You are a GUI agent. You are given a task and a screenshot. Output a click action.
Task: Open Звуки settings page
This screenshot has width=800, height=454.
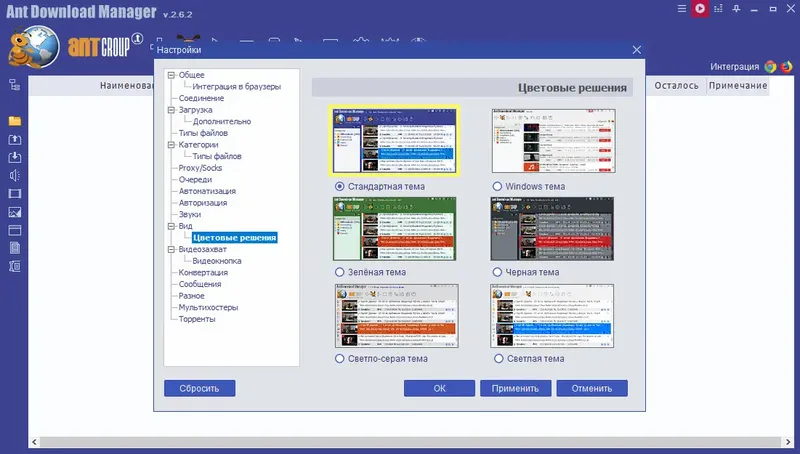pos(189,214)
